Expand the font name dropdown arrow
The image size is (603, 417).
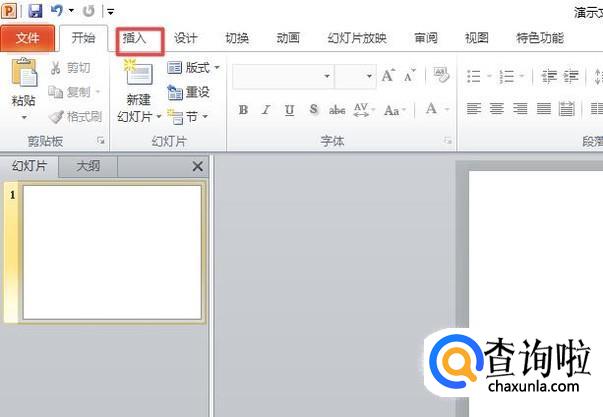(327, 76)
